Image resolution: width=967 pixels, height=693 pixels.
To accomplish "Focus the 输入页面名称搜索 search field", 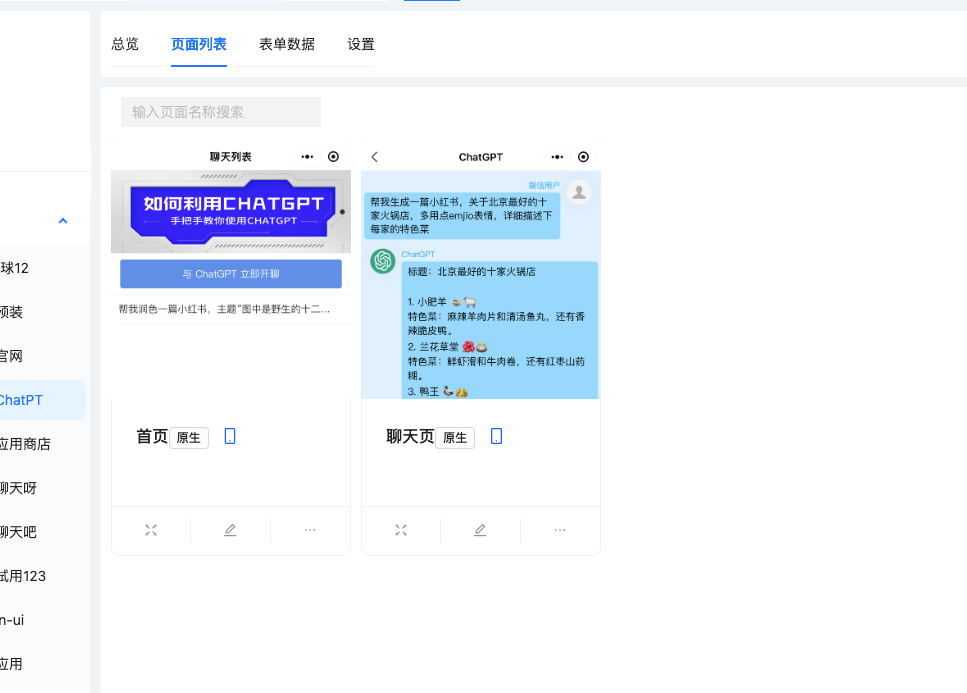I will point(221,112).
